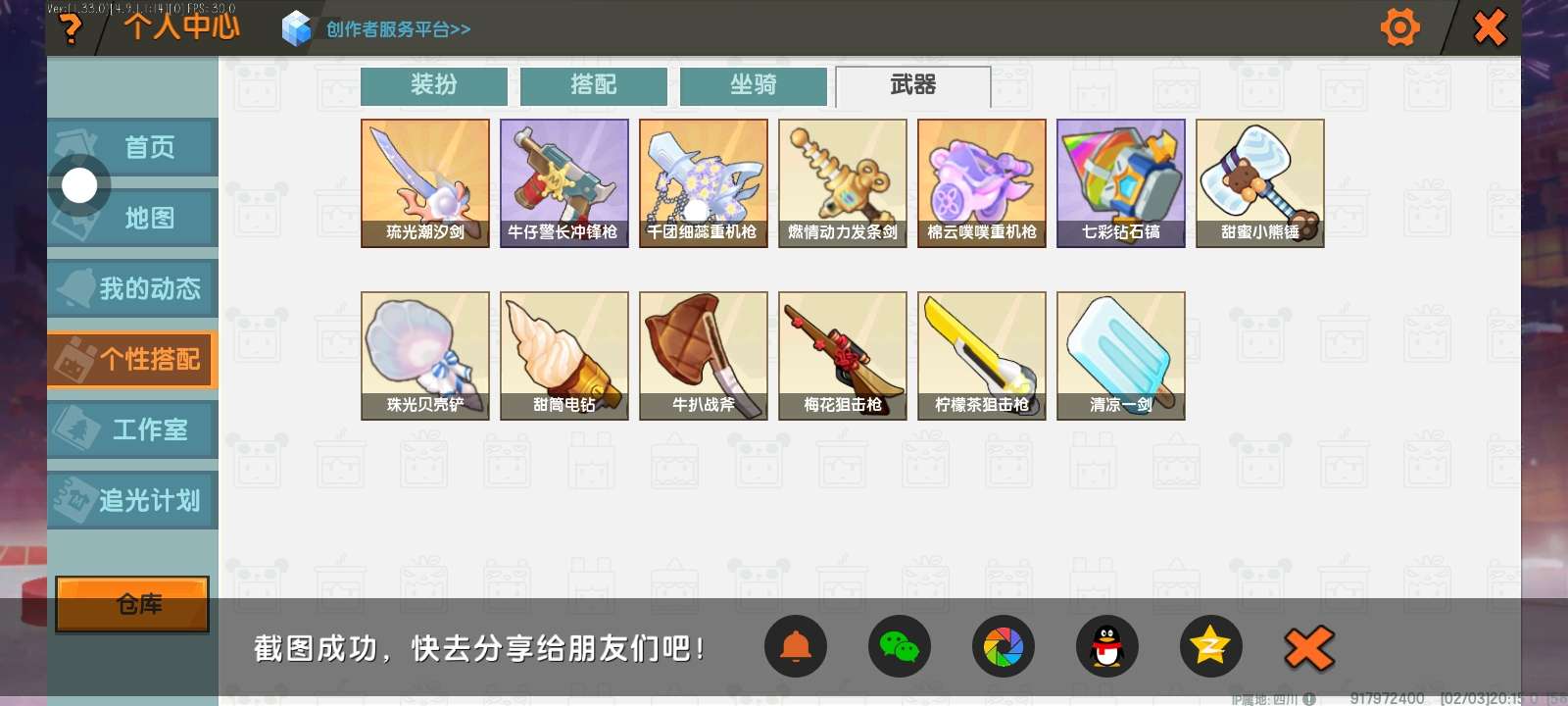The height and width of the screenshot is (706, 1568).
Task: Pick the 清凉一剑 popsicle sword
Action: pyautogui.click(x=1121, y=356)
